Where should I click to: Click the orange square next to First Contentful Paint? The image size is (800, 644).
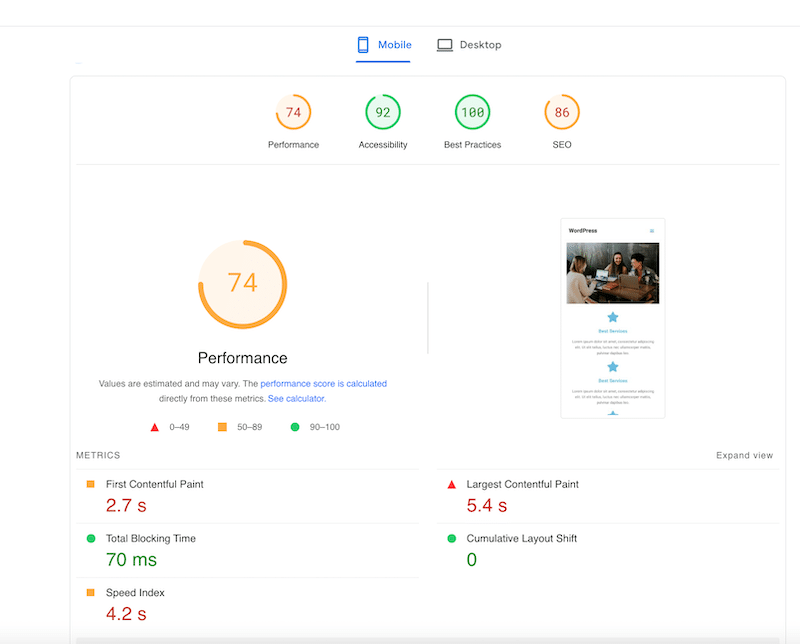tap(89, 484)
